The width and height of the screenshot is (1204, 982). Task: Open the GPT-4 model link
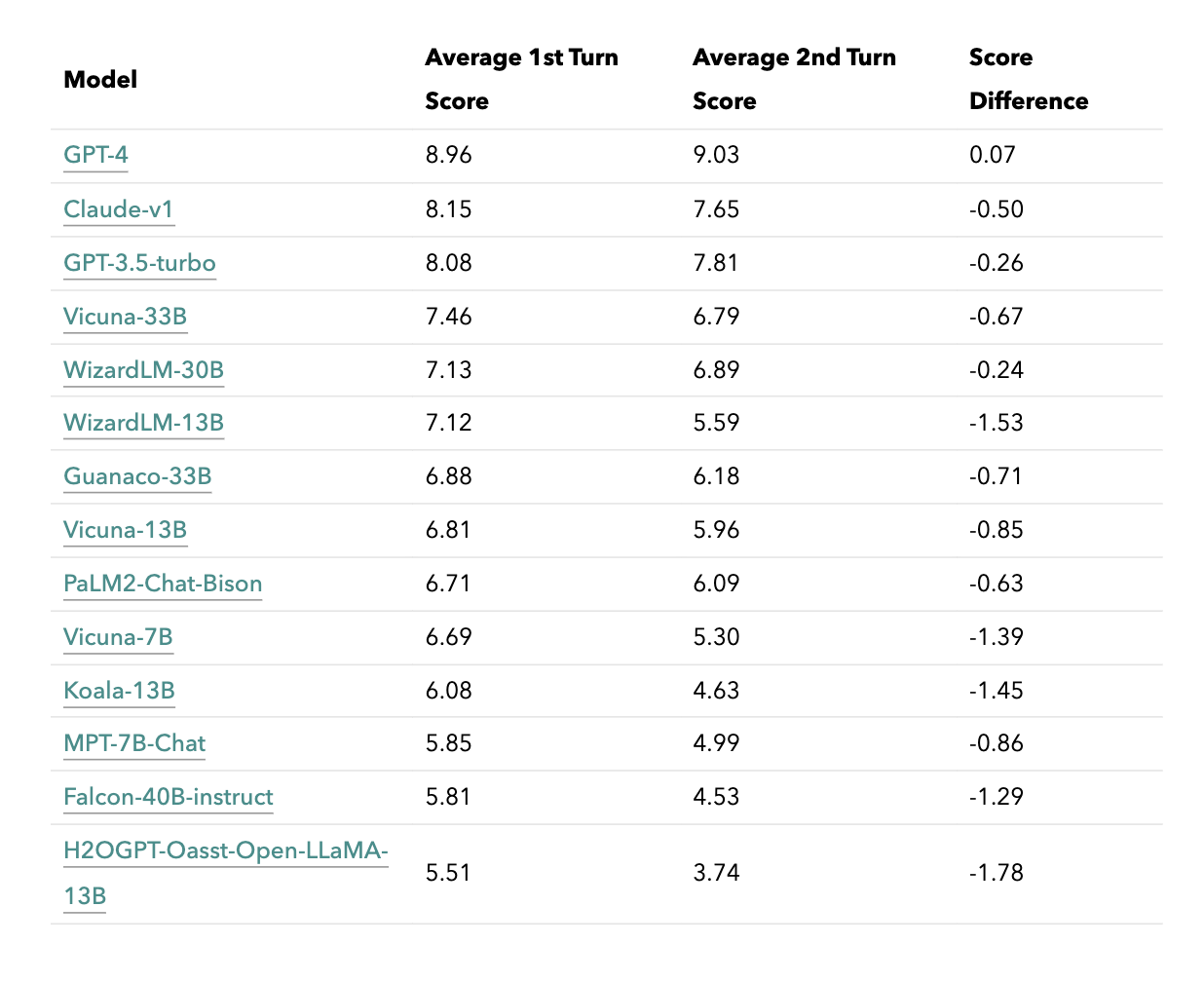[95, 155]
